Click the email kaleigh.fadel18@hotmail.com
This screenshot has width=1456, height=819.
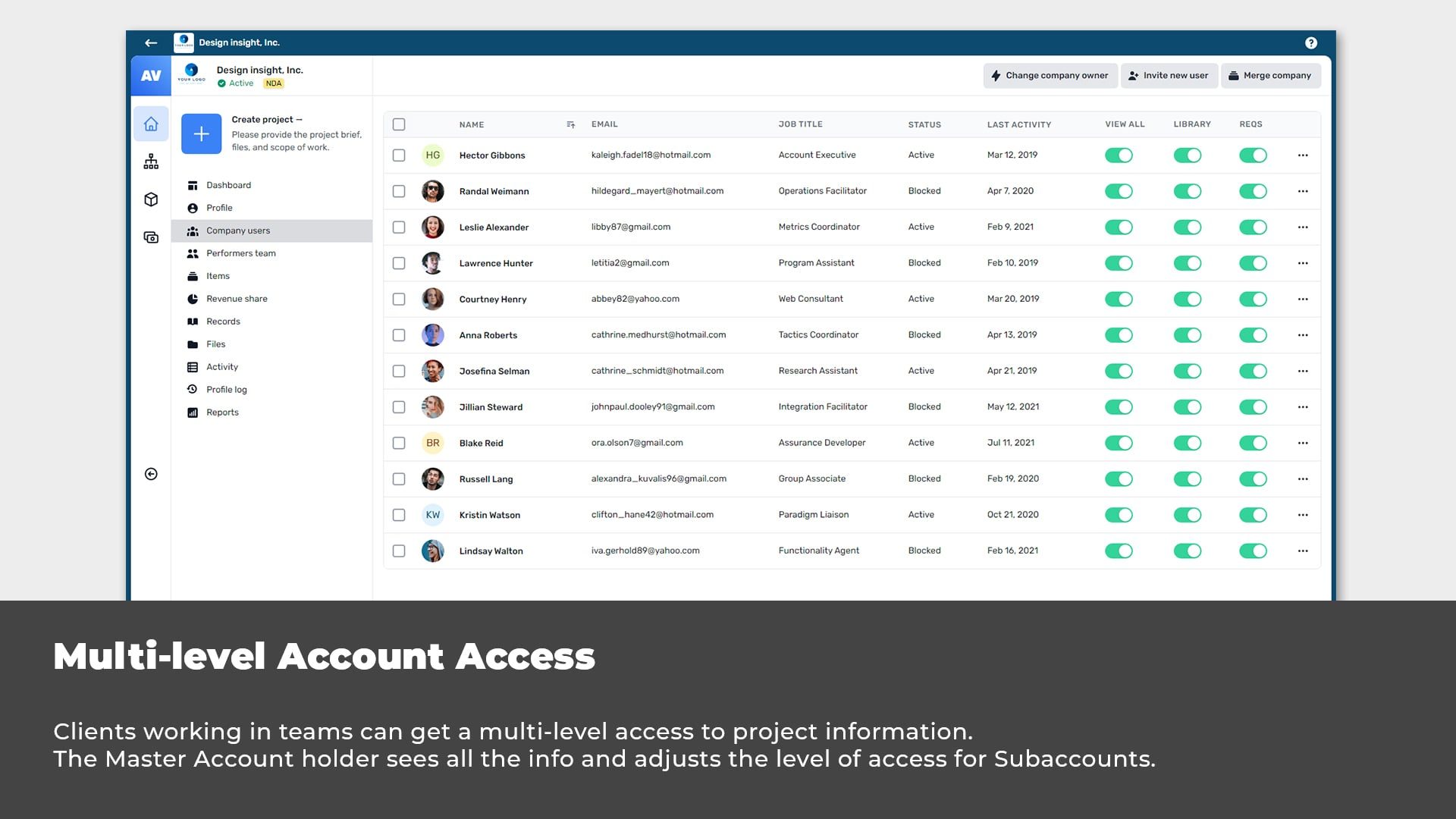coord(651,155)
